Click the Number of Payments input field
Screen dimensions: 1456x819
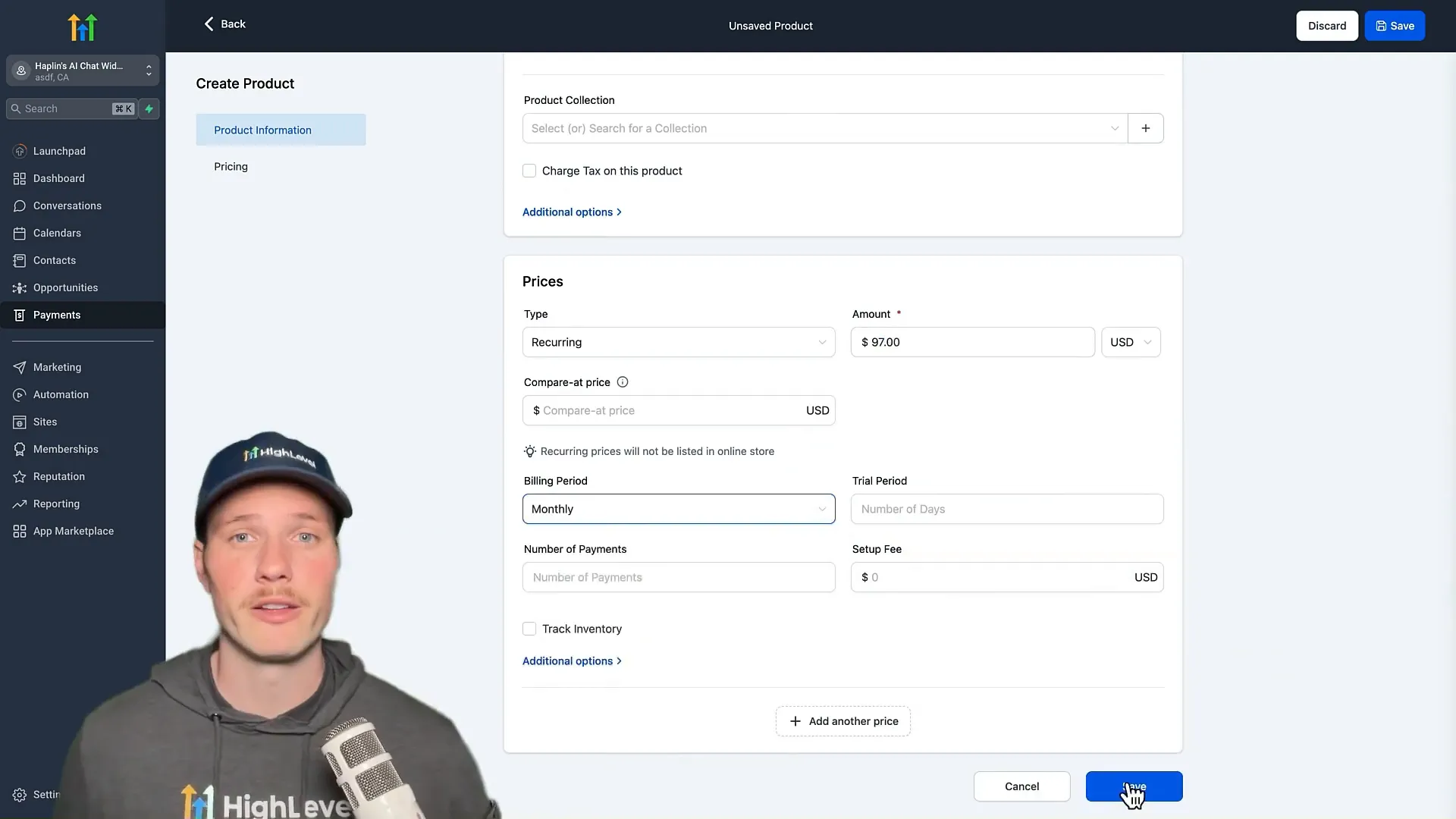pos(679,577)
